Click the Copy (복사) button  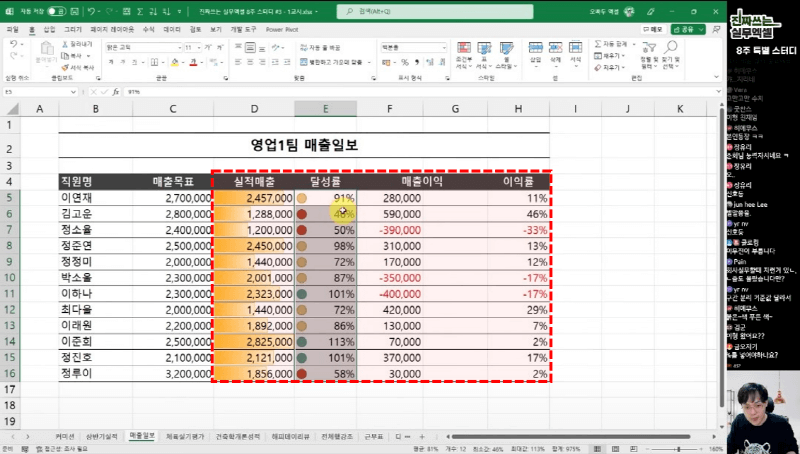pyautogui.click(x=72, y=56)
